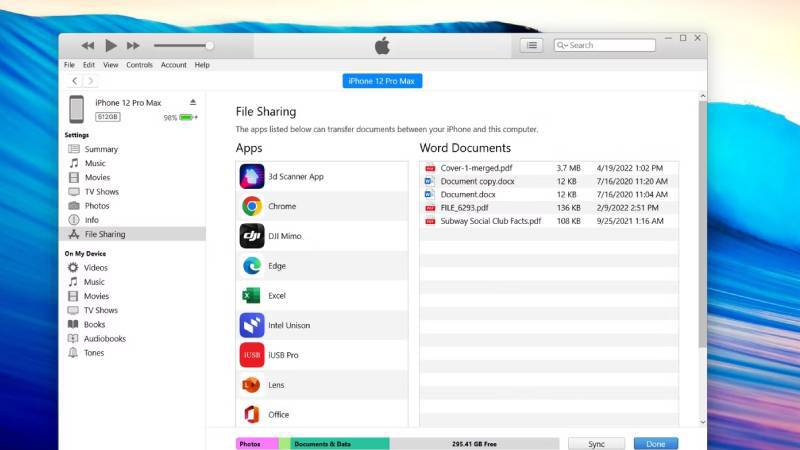Viewport: 800px width, 450px height.
Task: Open Videos under On My Device
Action: (95, 268)
